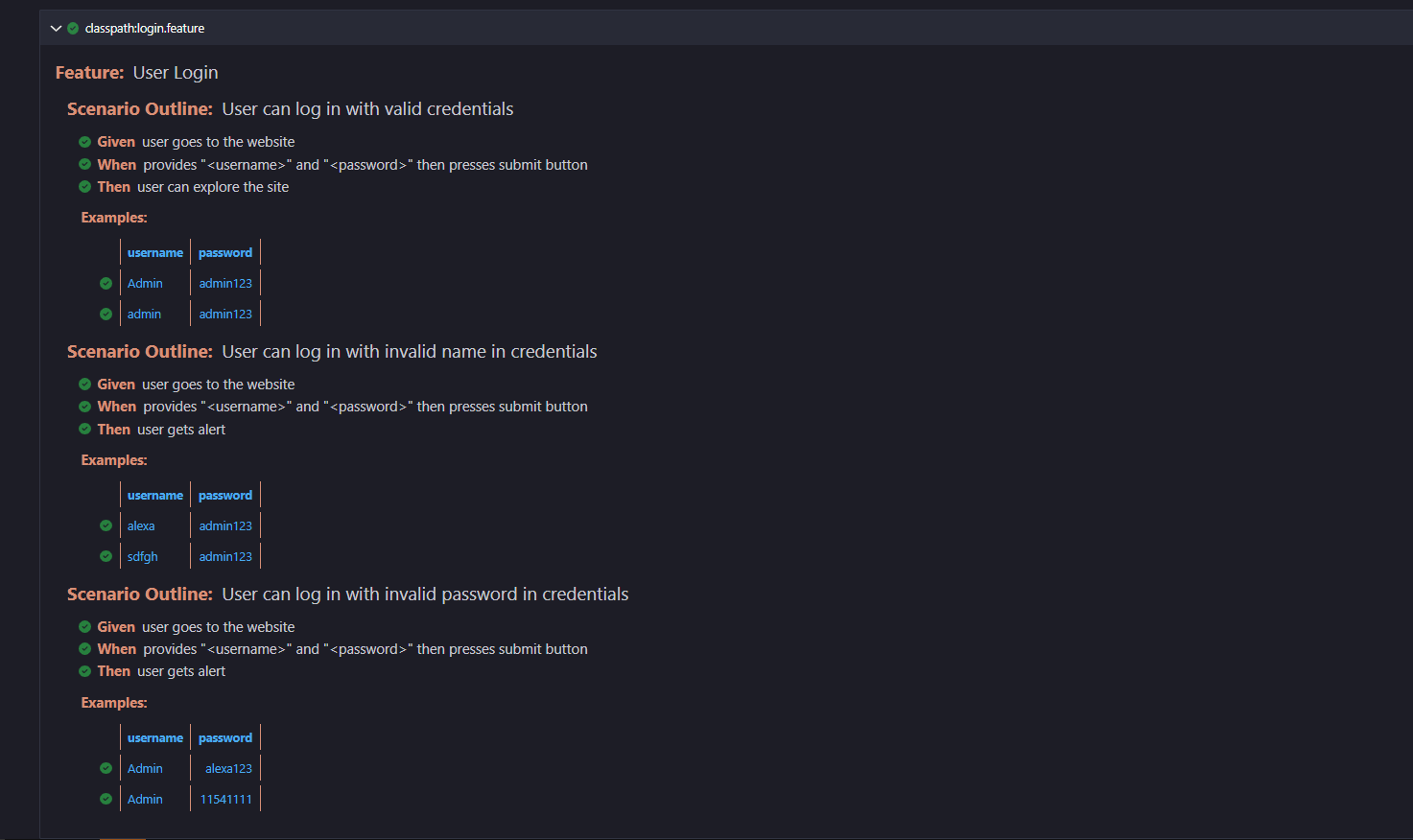Click 'user goes to the website' step in invalid name scenario

(x=219, y=385)
